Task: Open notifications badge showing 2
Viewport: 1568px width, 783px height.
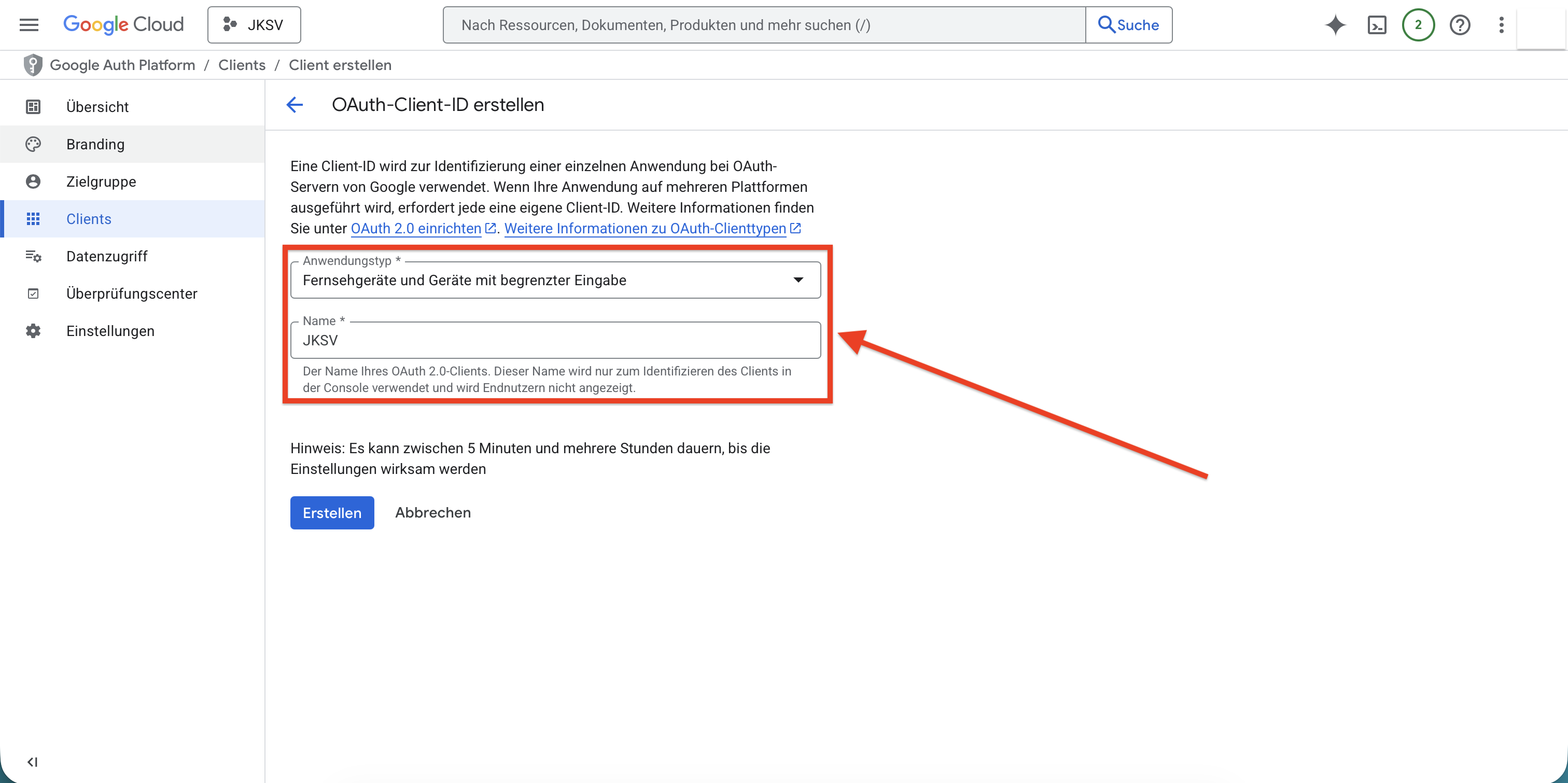Action: (1418, 25)
